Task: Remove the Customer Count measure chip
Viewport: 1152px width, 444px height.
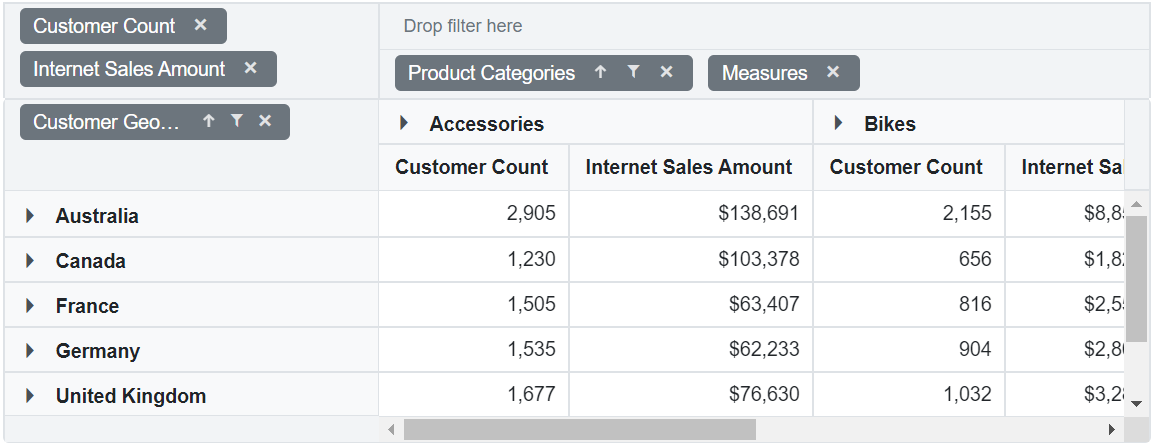Action: point(201,25)
